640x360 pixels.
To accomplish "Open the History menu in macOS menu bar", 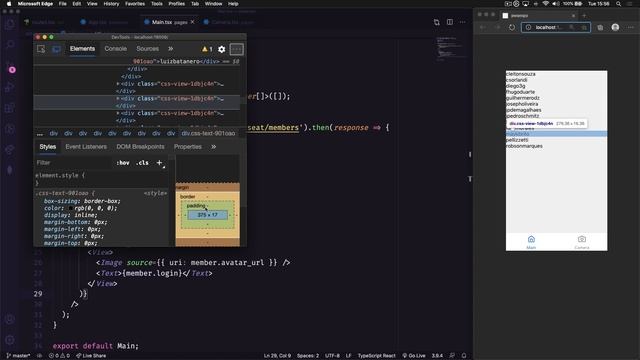I will coord(111,4).
